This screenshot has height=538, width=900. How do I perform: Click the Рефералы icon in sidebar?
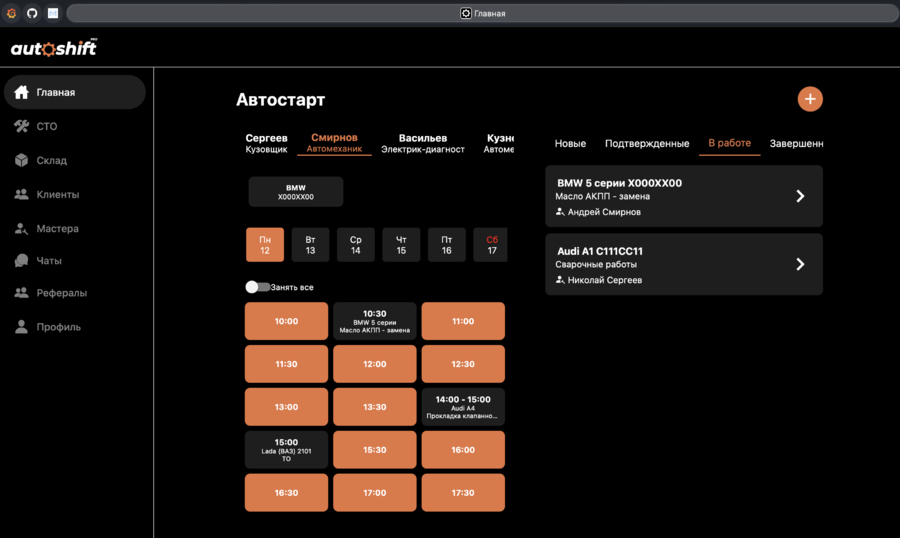[21, 293]
